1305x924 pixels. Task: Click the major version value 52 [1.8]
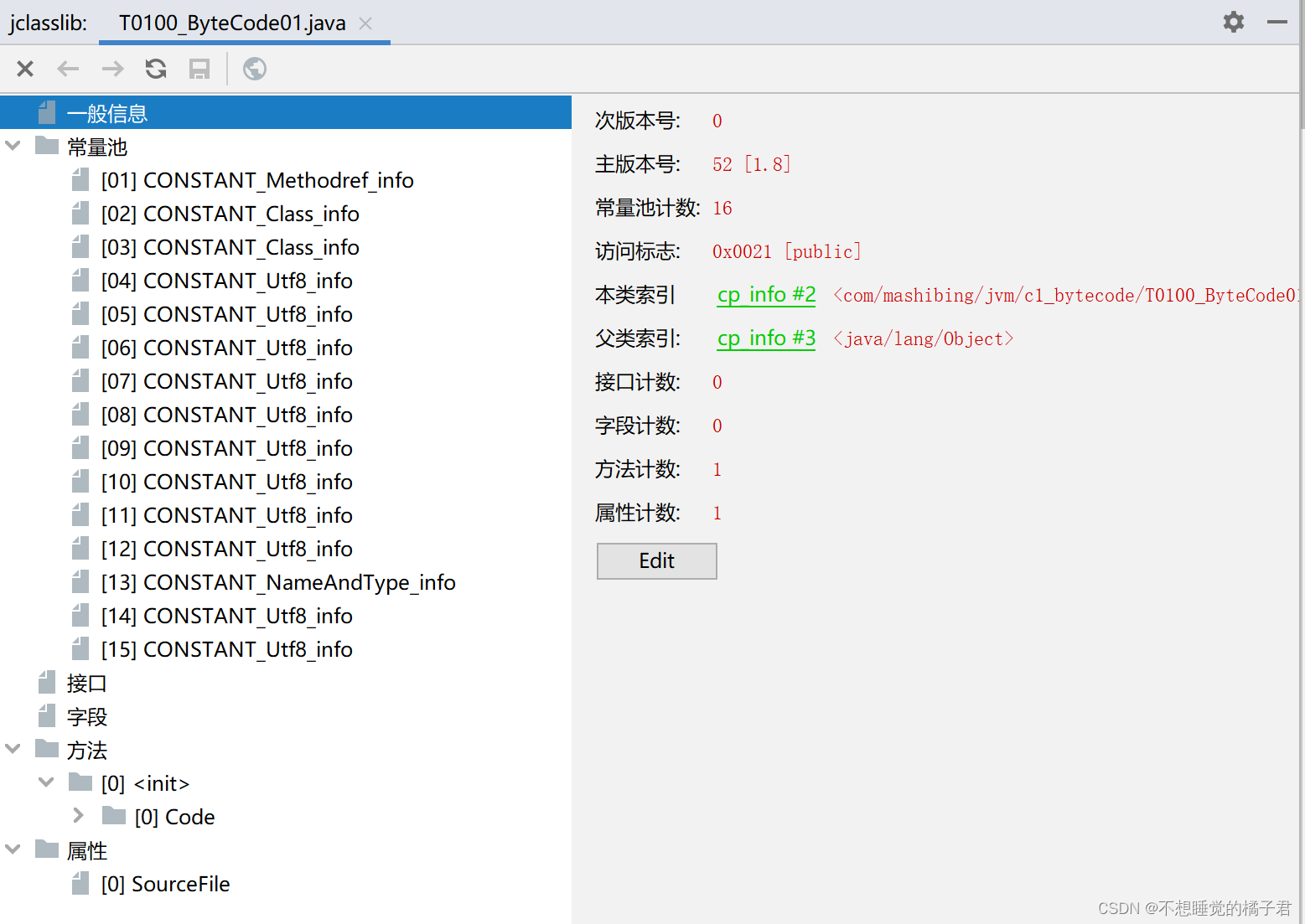(x=752, y=164)
